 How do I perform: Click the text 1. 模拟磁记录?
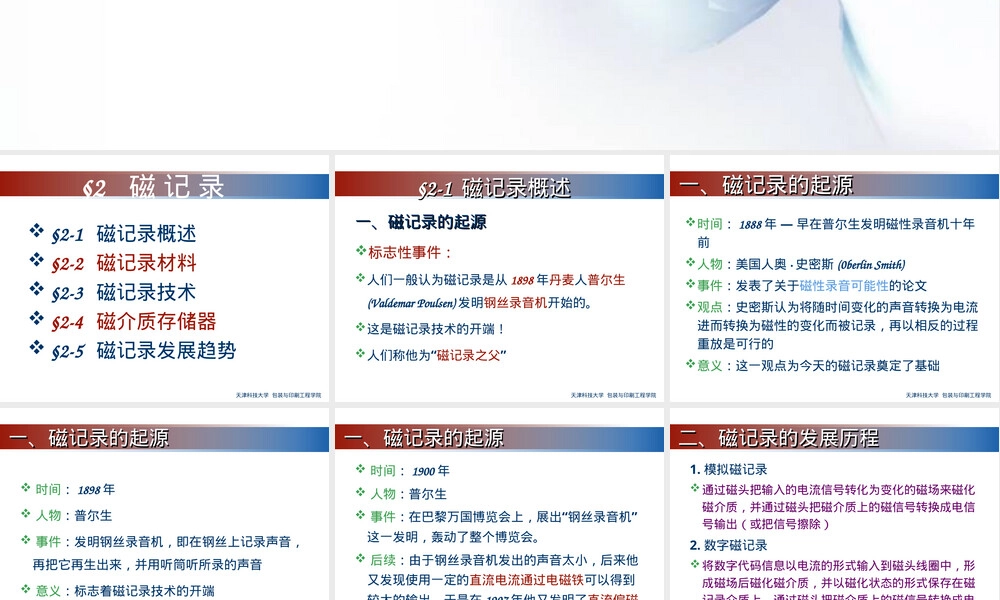pos(729,469)
